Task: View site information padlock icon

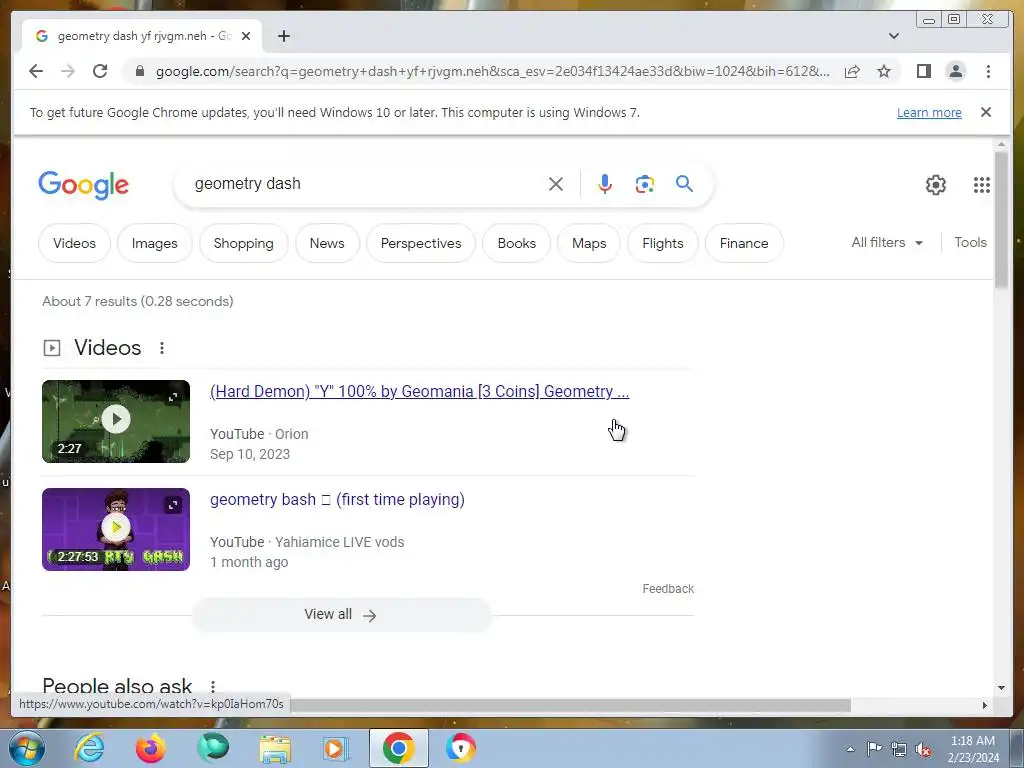Action: click(x=139, y=71)
